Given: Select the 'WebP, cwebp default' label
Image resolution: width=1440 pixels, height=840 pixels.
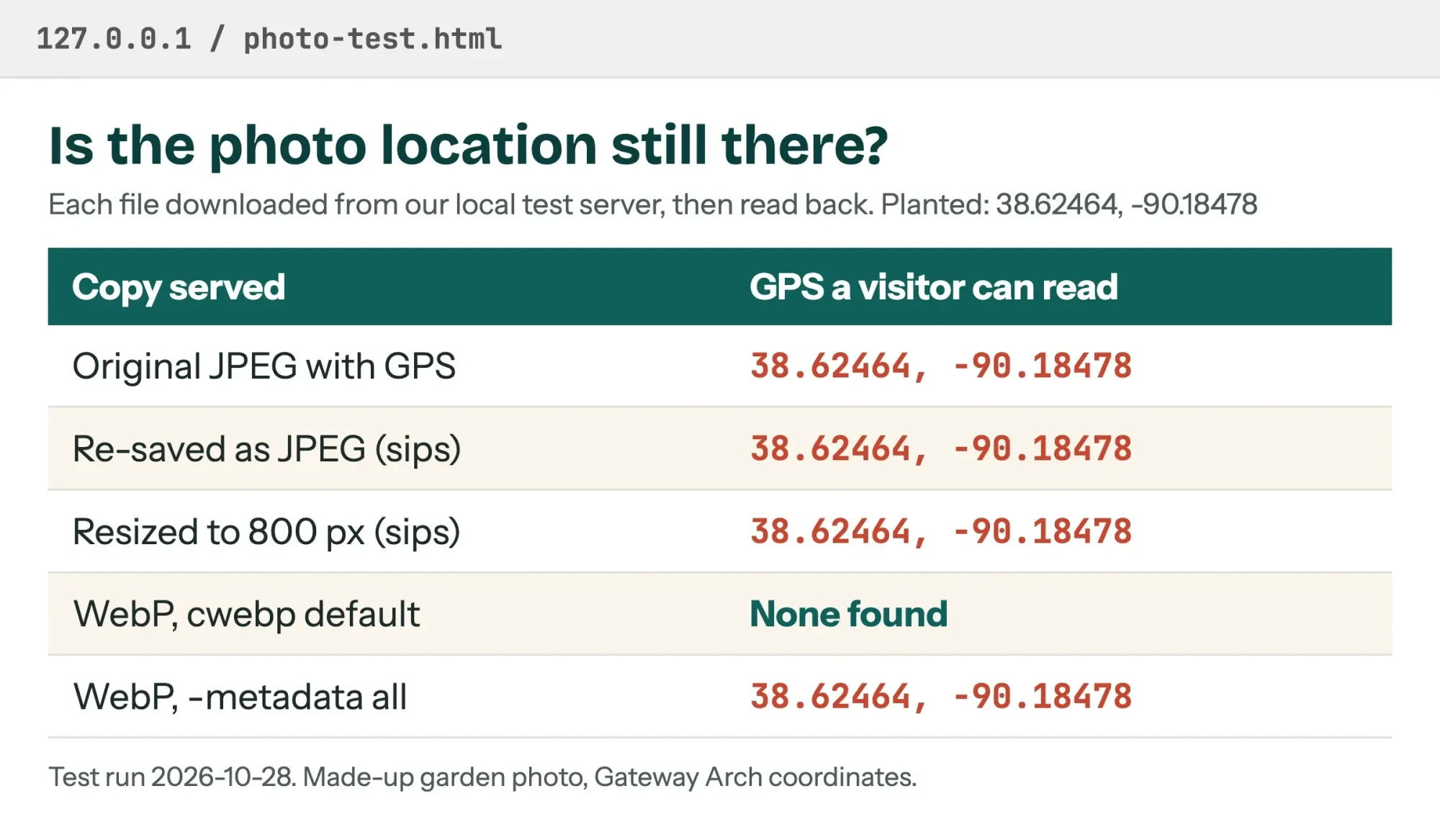Looking at the screenshot, I should [x=246, y=614].
